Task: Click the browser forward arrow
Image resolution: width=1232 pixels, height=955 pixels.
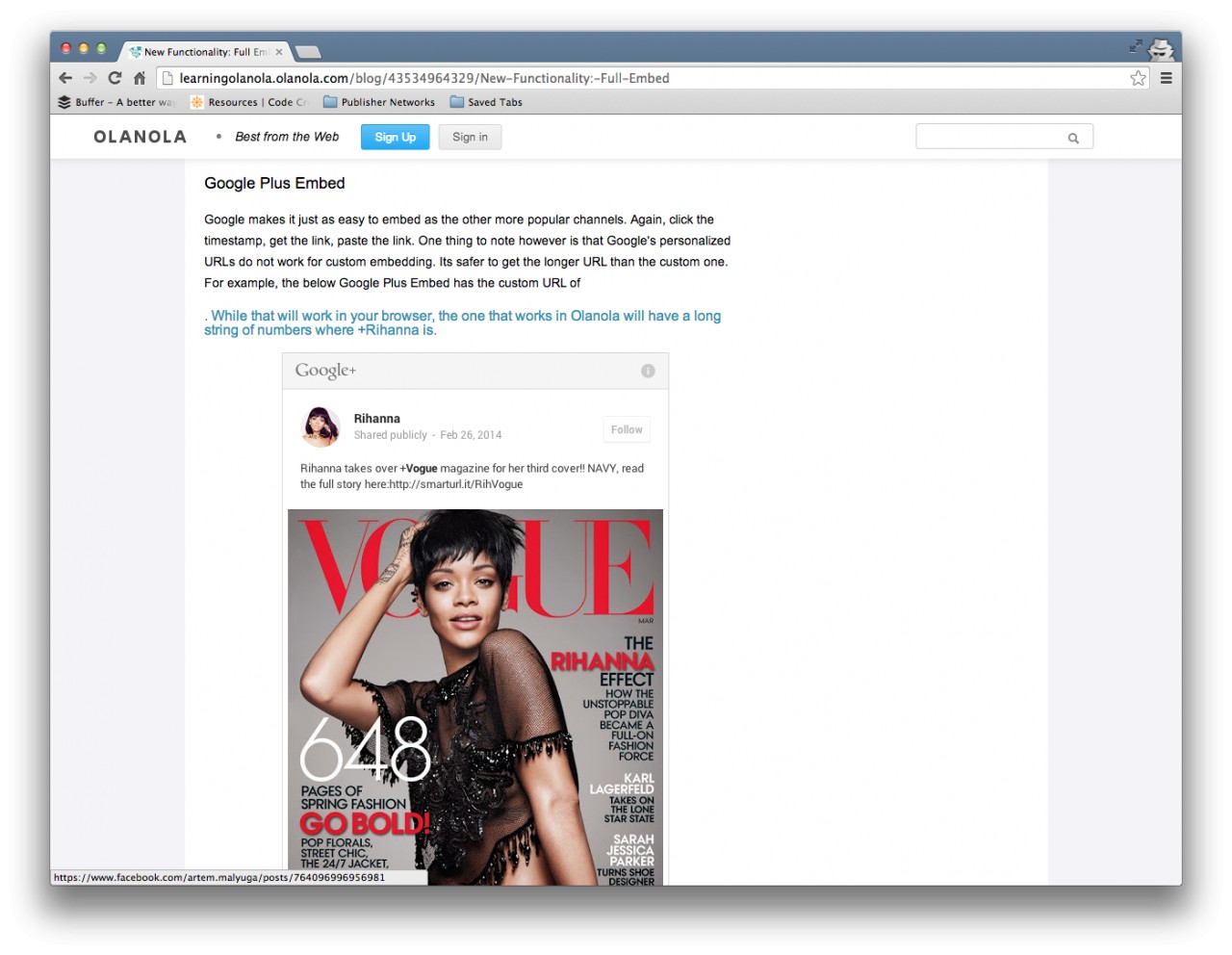Action: 90,78
